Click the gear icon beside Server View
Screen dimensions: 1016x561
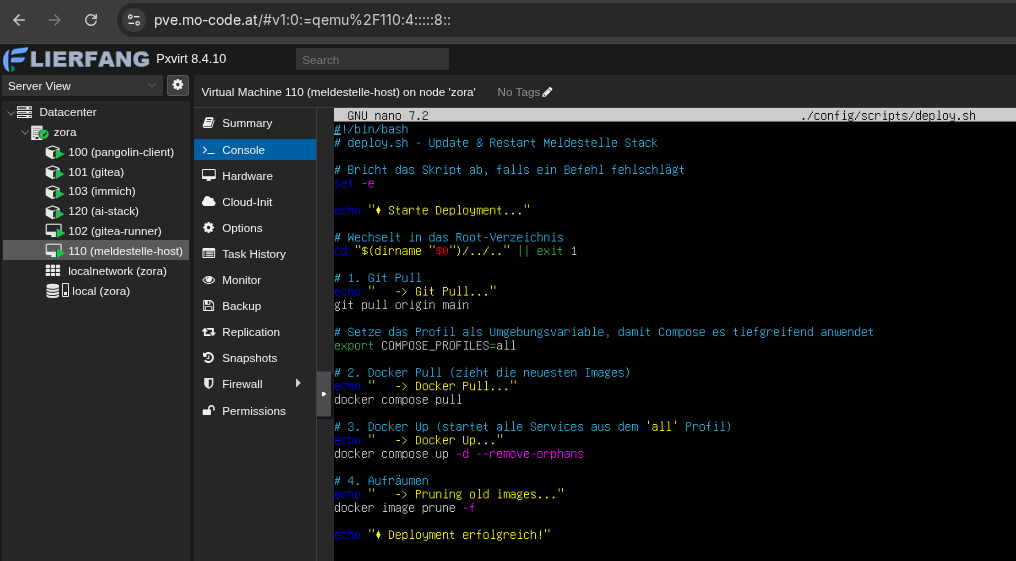pyautogui.click(x=178, y=86)
